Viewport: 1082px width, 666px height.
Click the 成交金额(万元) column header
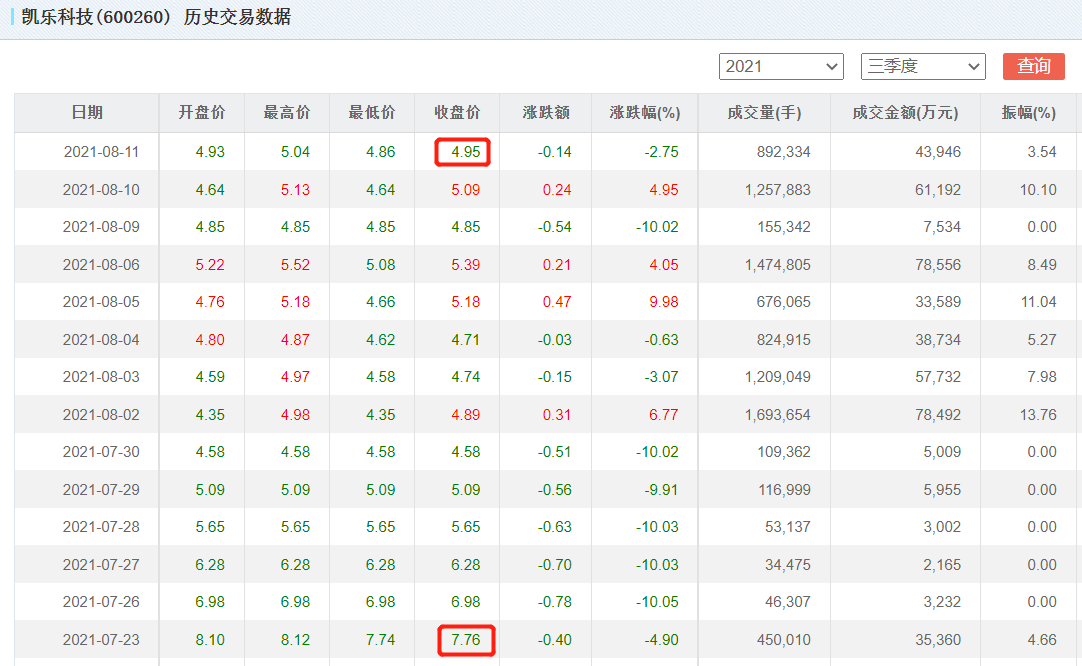click(905, 112)
